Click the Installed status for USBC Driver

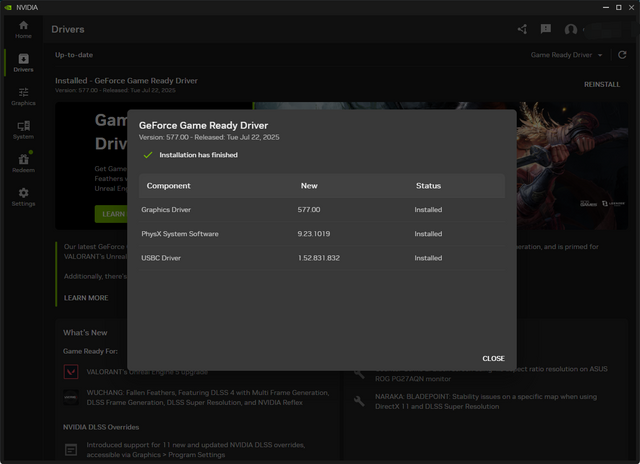pyautogui.click(x=428, y=258)
